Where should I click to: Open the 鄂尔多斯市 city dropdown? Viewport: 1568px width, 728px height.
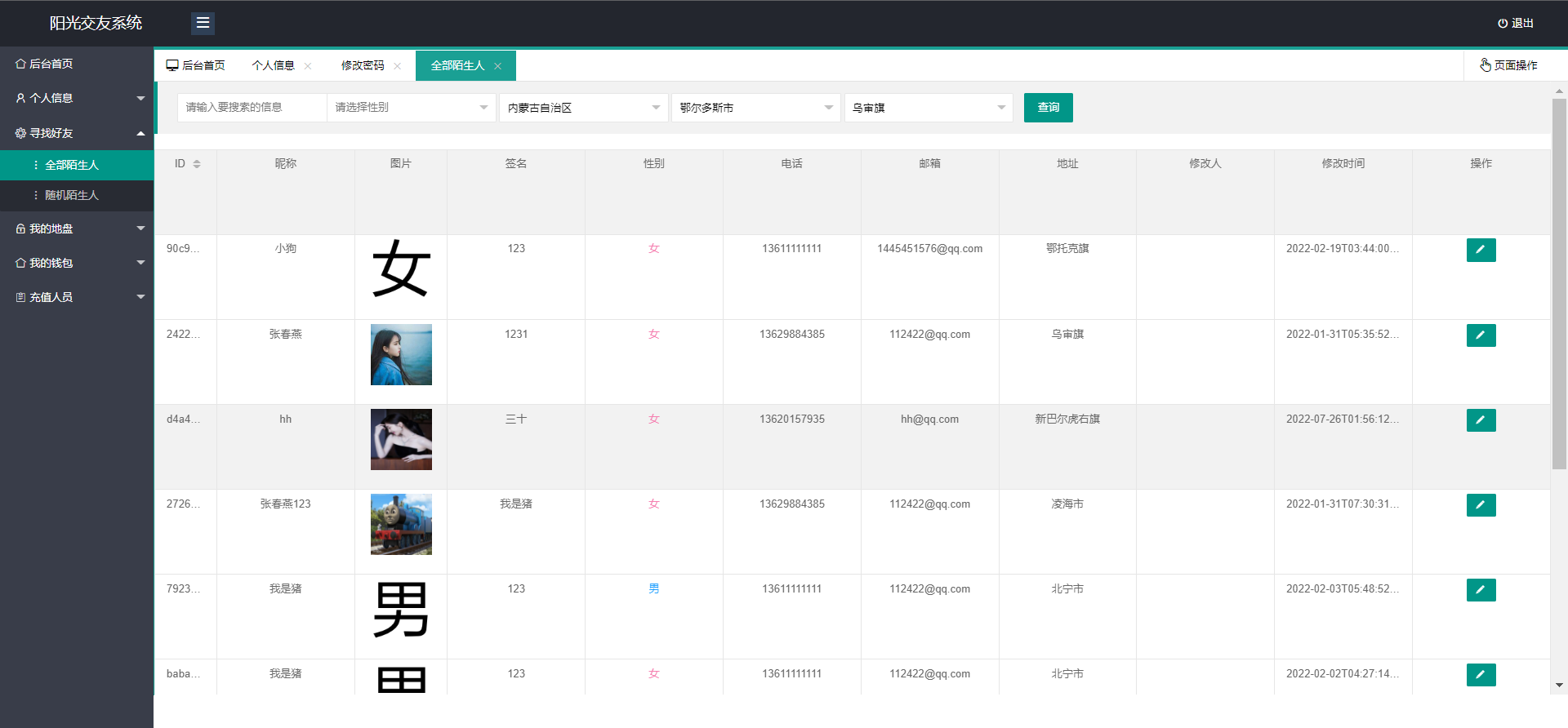pos(755,108)
